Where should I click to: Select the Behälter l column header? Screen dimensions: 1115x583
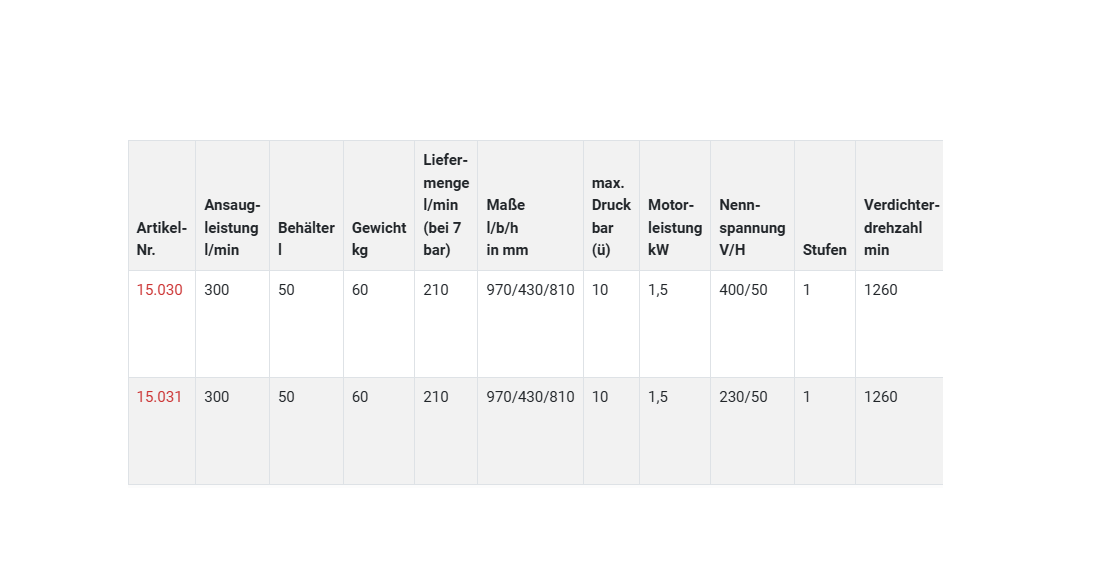[x=306, y=239]
